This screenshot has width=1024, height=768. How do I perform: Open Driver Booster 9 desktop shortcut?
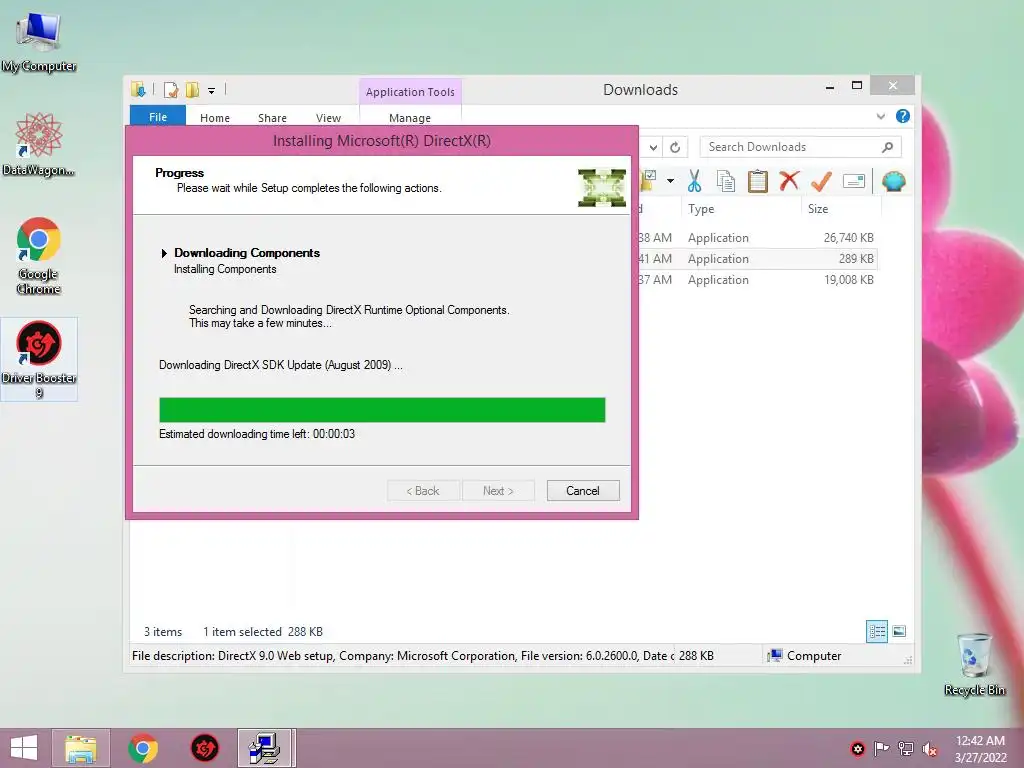pos(39,359)
